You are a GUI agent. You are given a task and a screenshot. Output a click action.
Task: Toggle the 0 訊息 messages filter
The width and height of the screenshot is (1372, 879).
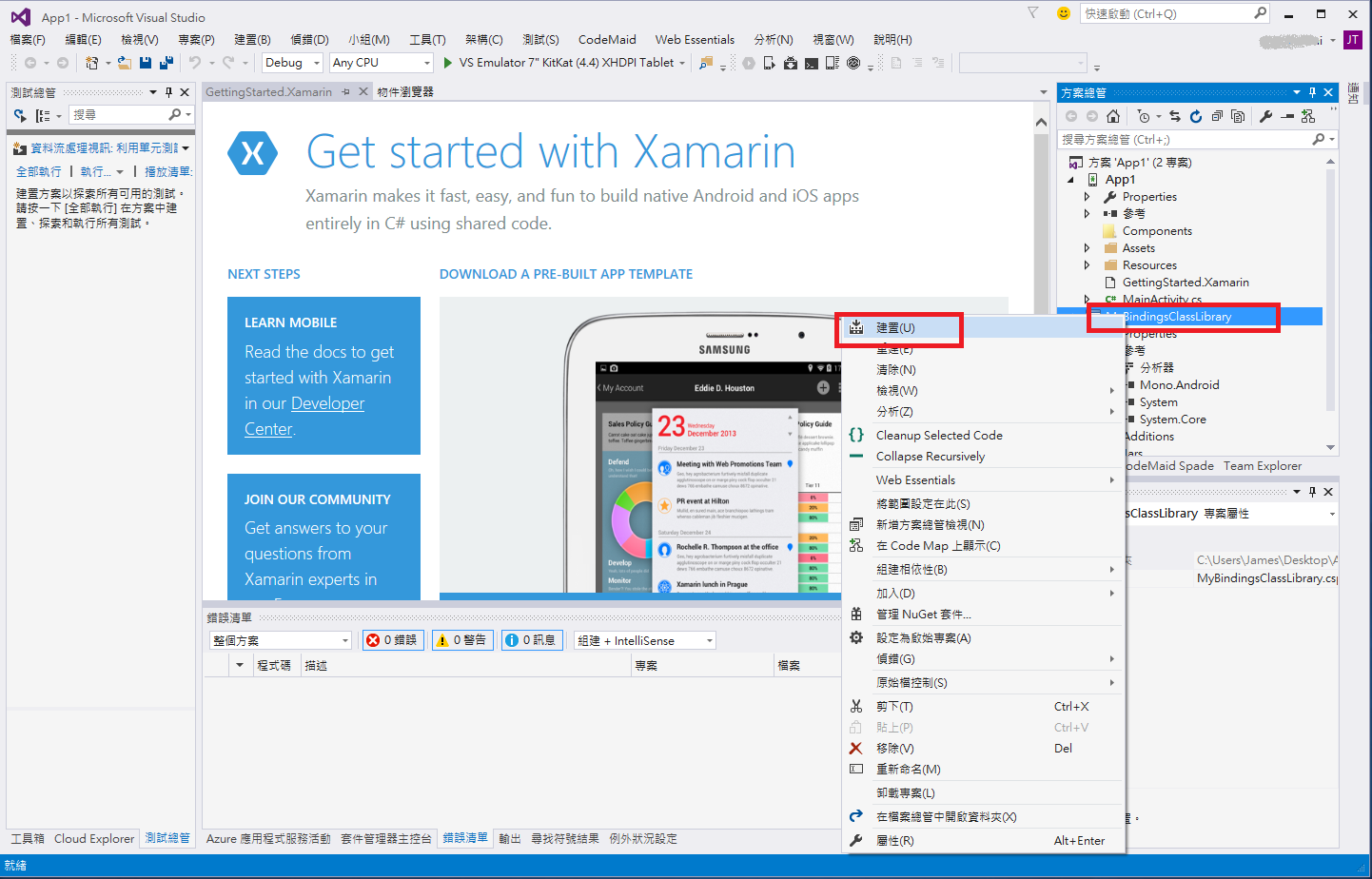pyautogui.click(x=533, y=640)
